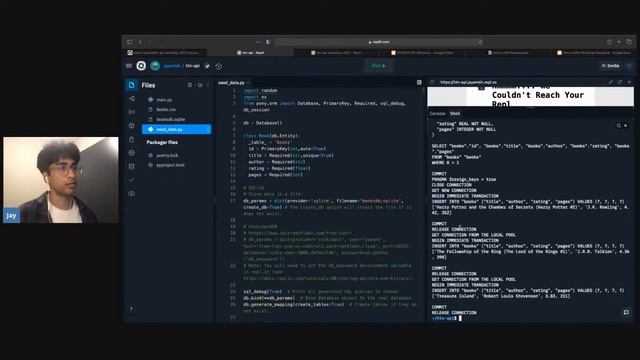Click the Packager files heading
The image size is (640, 360).
point(162,142)
